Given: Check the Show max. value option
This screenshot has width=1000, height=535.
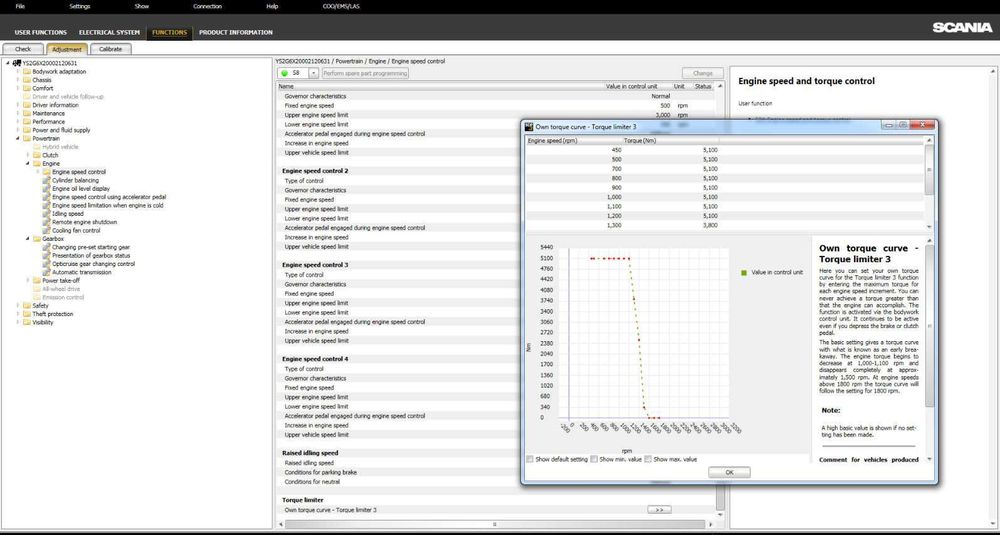Looking at the screenshot, I should coord(647,459).
